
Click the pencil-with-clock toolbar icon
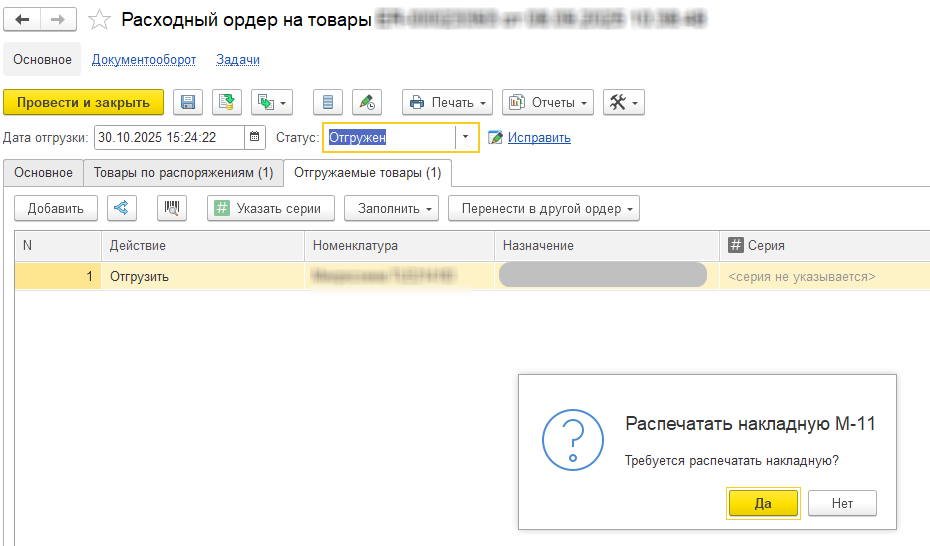point(367,102)
